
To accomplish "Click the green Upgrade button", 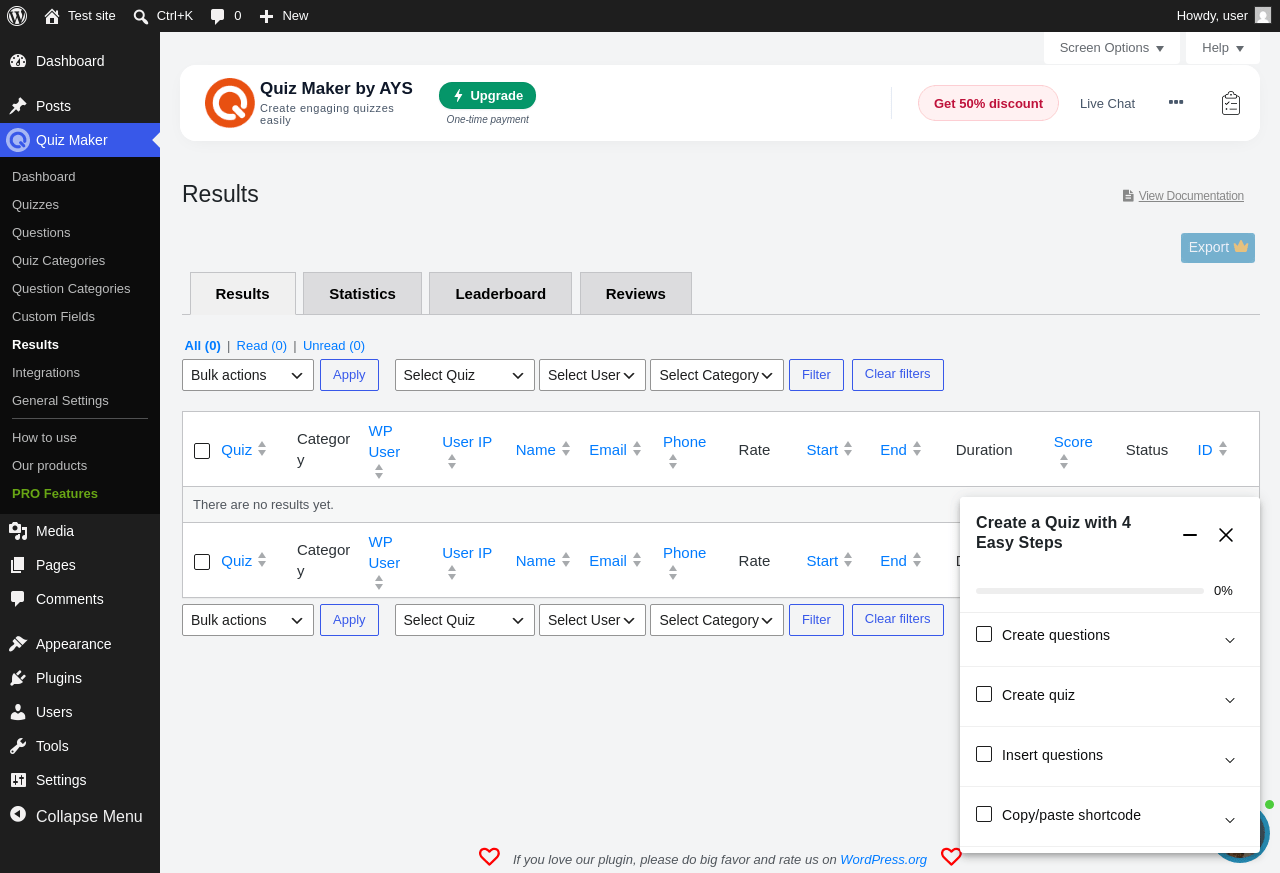I will click(487, 95).
